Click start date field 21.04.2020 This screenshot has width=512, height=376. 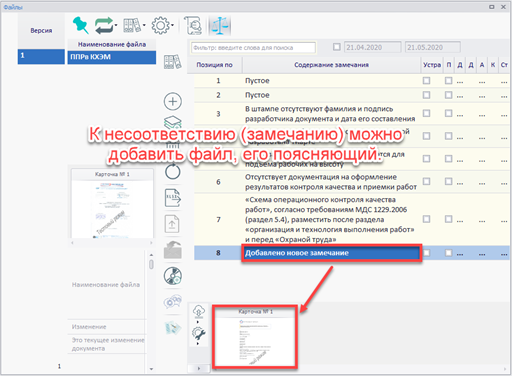372,47
